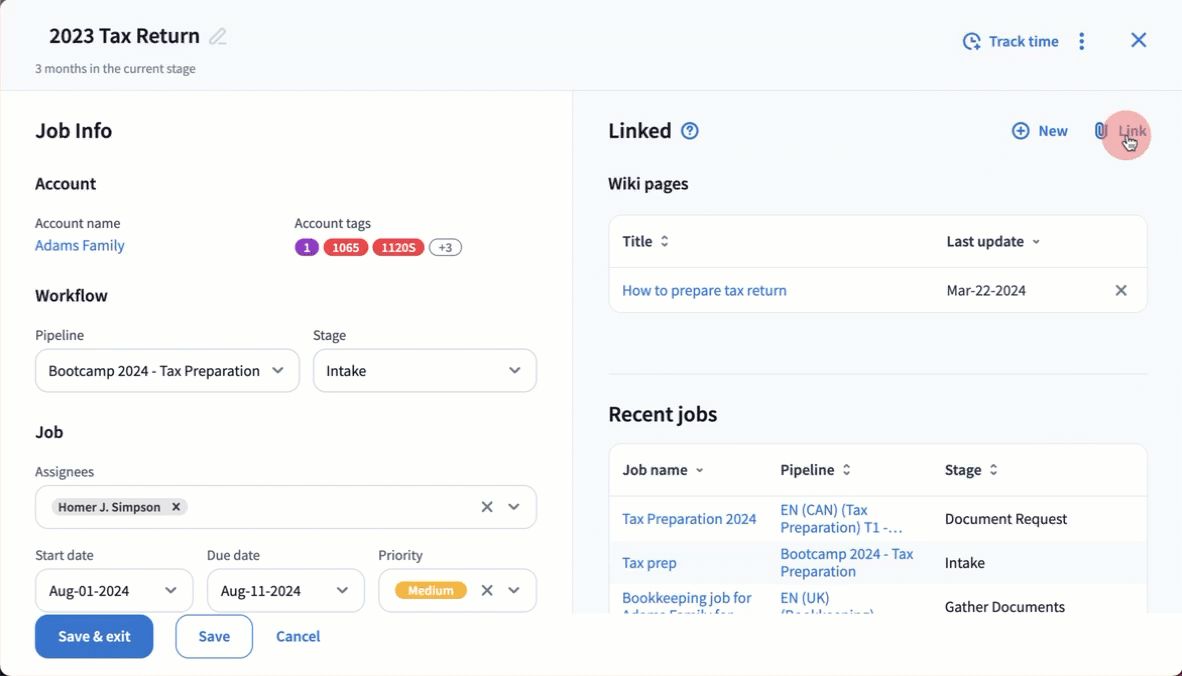The width and height of the screenshot is (1182, 676).
Task: Show the +3 hidden account tags
Action: click(x=445, y=248)
